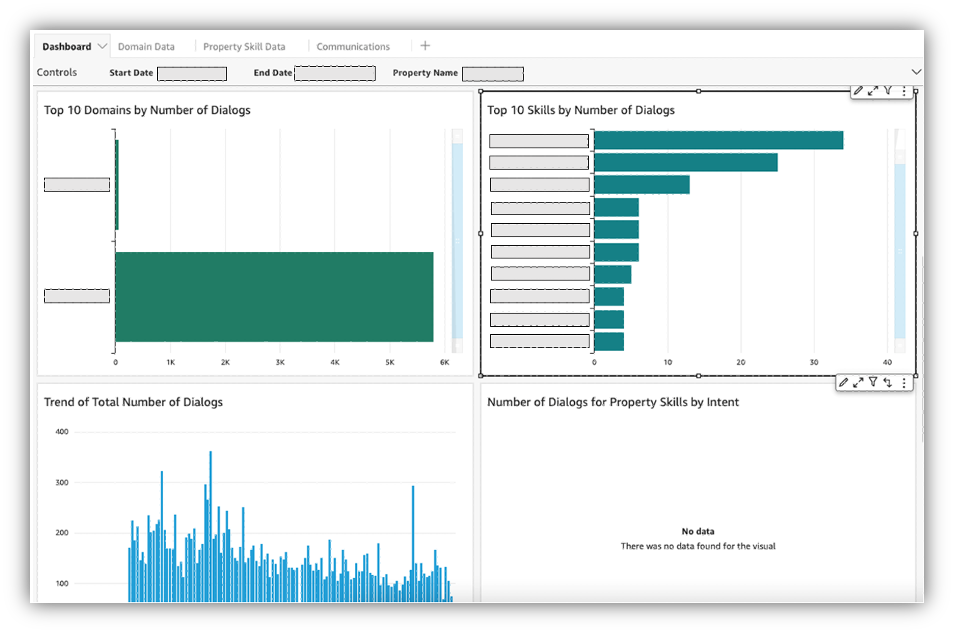This screenshot has height=634, width=954.
Task: Collapse the Controls bar with the right chevron
Action: 916,72
